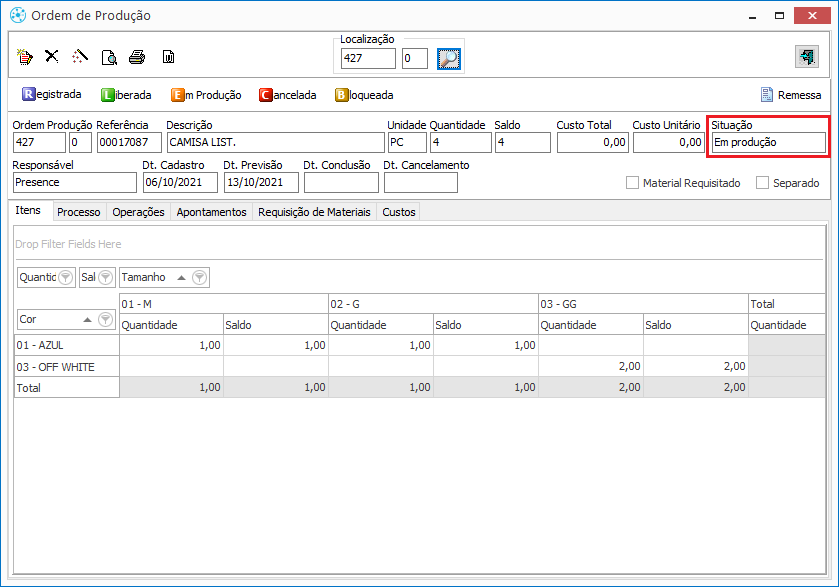Screen dimensions: 839x587
Task: Open print preview with the magnifier-page icon
Action: click(109, 57)
